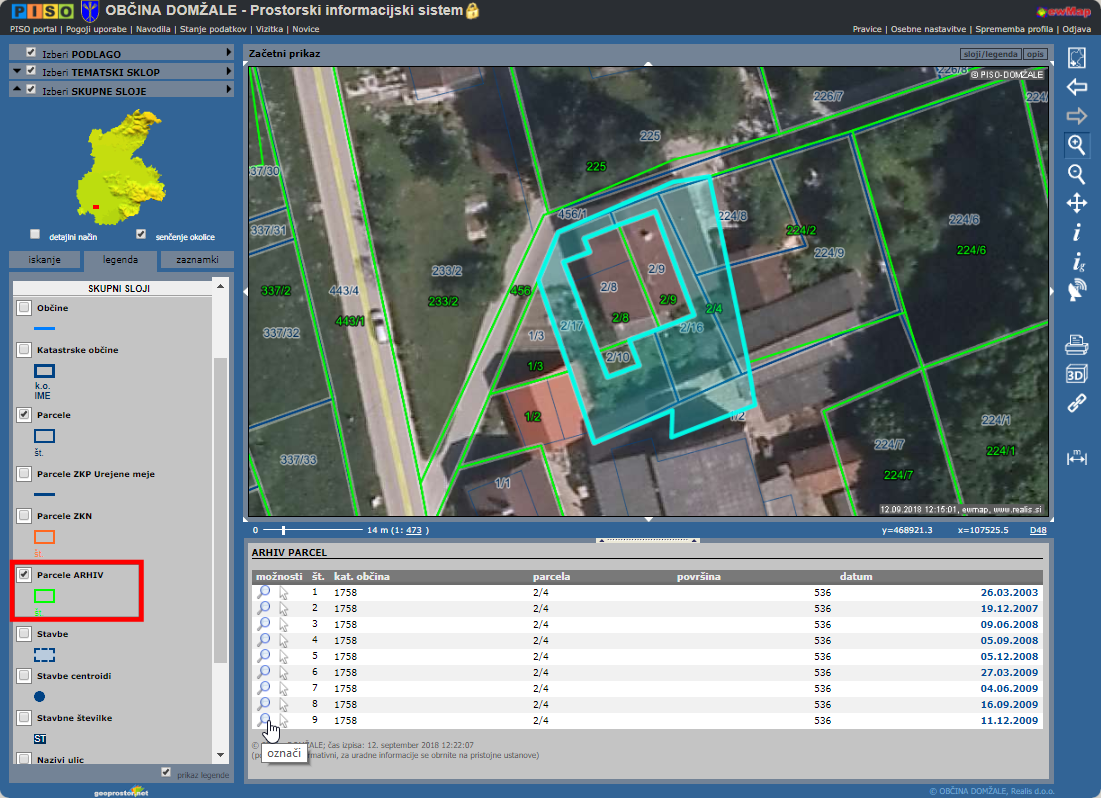Uncheck the Parcele ARHIV layer checkbox
The height and width of the screenshot is (798, 1101).
coord(25,575)
